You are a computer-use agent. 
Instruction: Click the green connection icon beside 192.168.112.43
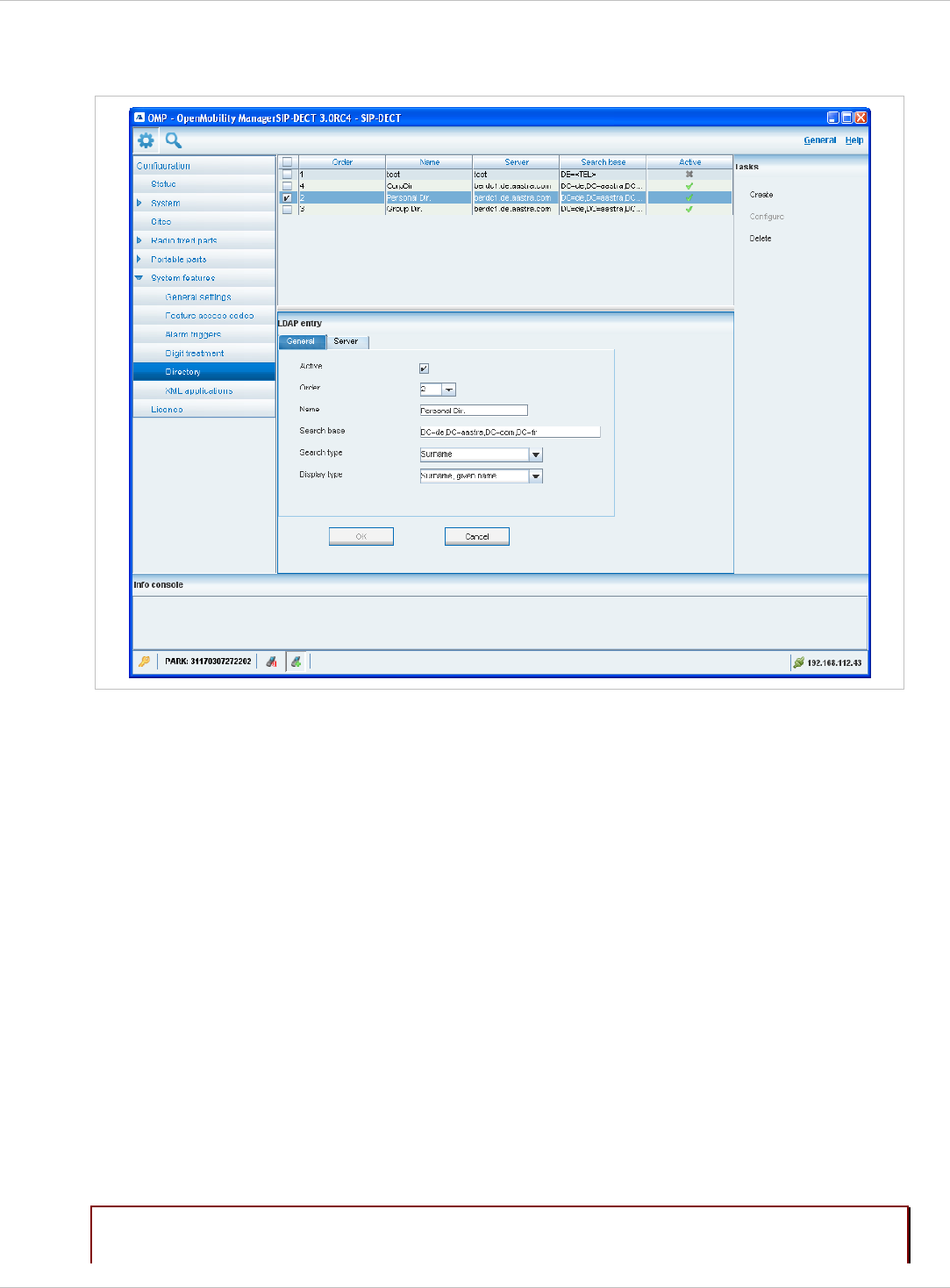click(x=798, y=662)
